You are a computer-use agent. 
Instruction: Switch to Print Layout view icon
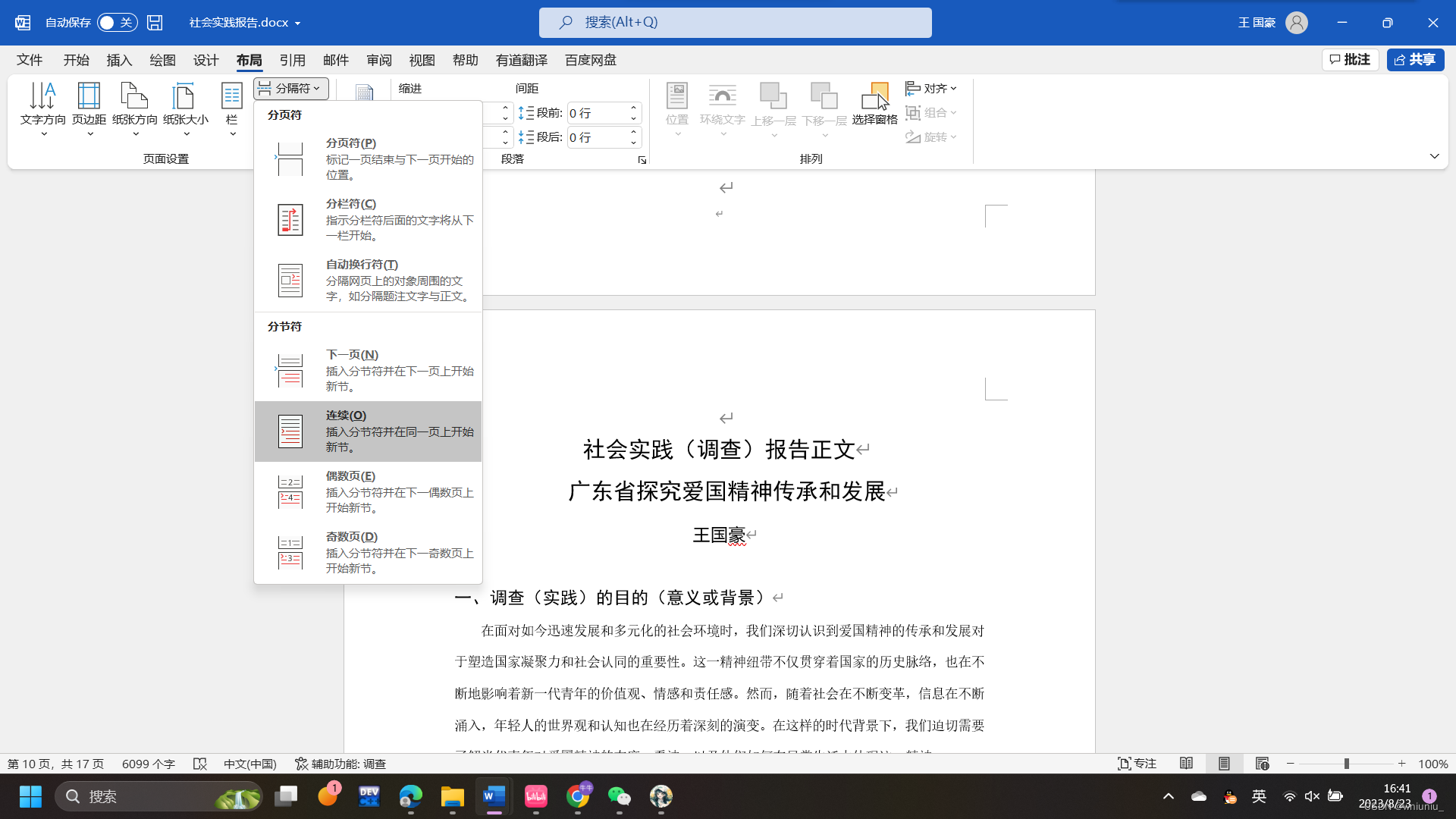pos(1224,764)
